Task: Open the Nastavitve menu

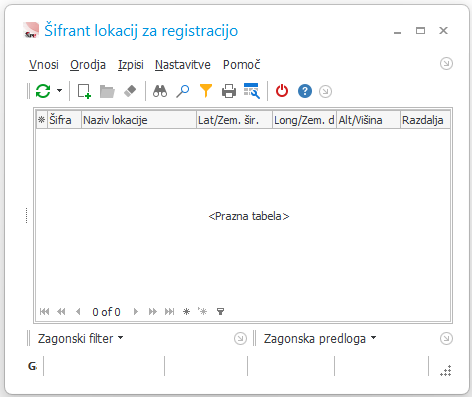Action: (183, 65)
